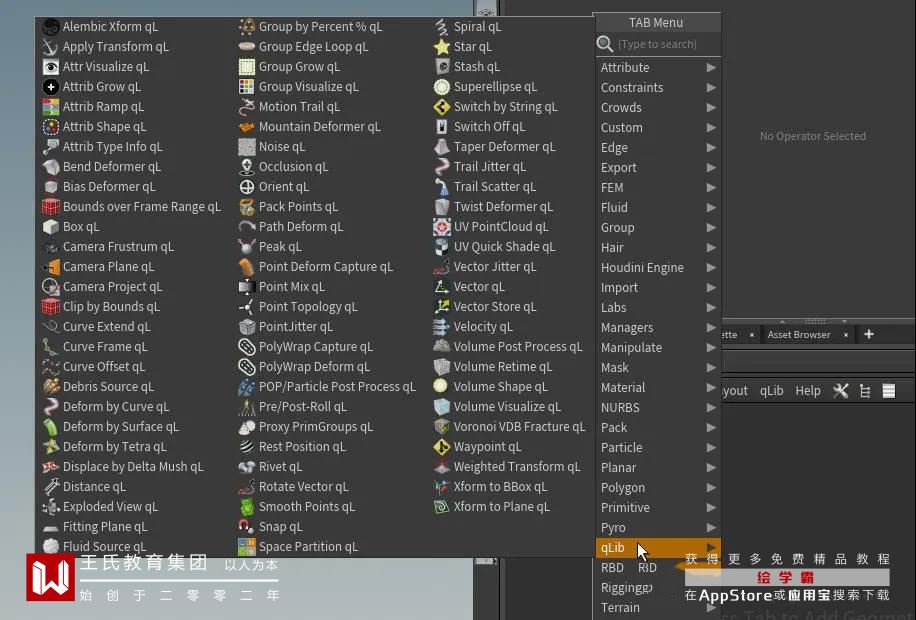Open the Primitive category
916x620 pixels.
coord(658,507)
